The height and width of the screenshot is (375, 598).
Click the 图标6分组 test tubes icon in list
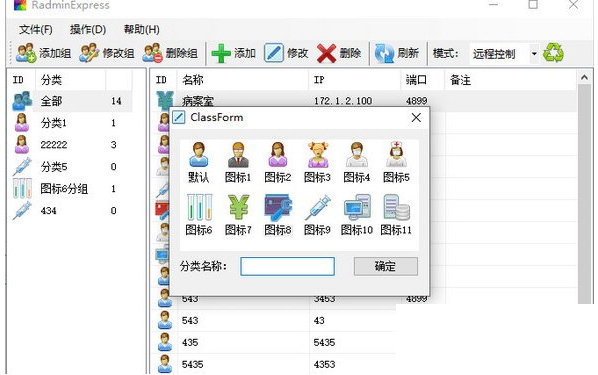click(22, 188)
